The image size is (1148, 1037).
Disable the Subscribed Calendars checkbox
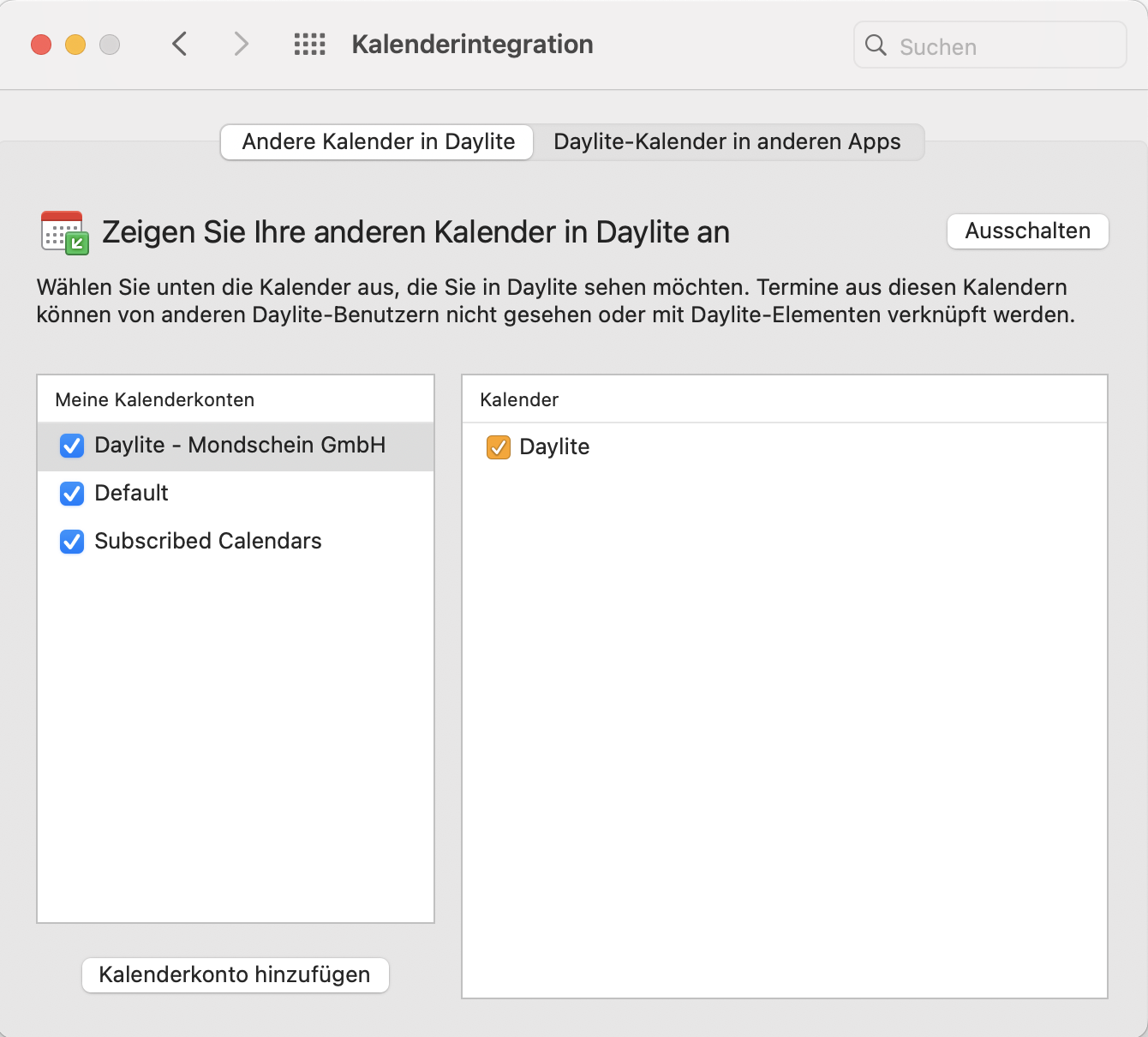coord(72,542)
